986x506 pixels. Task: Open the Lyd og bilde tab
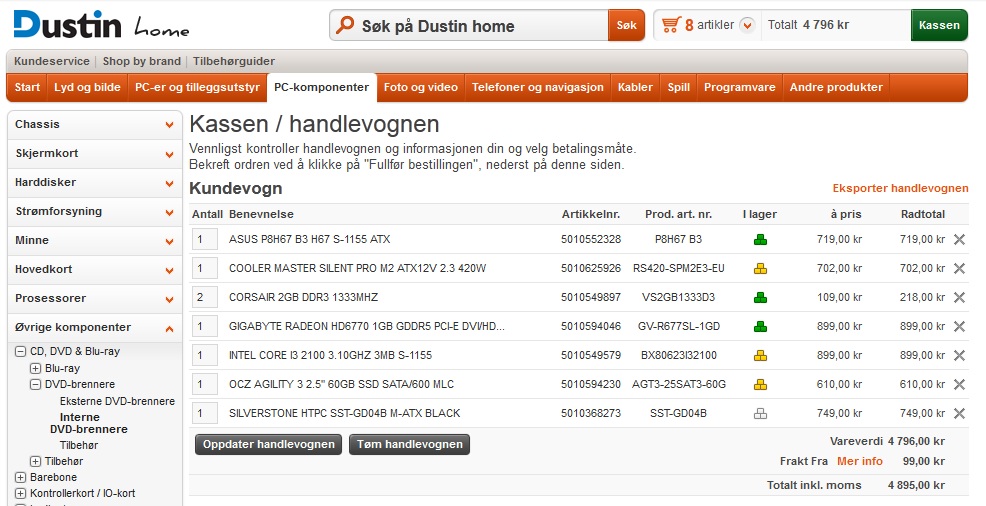point(87,87)
